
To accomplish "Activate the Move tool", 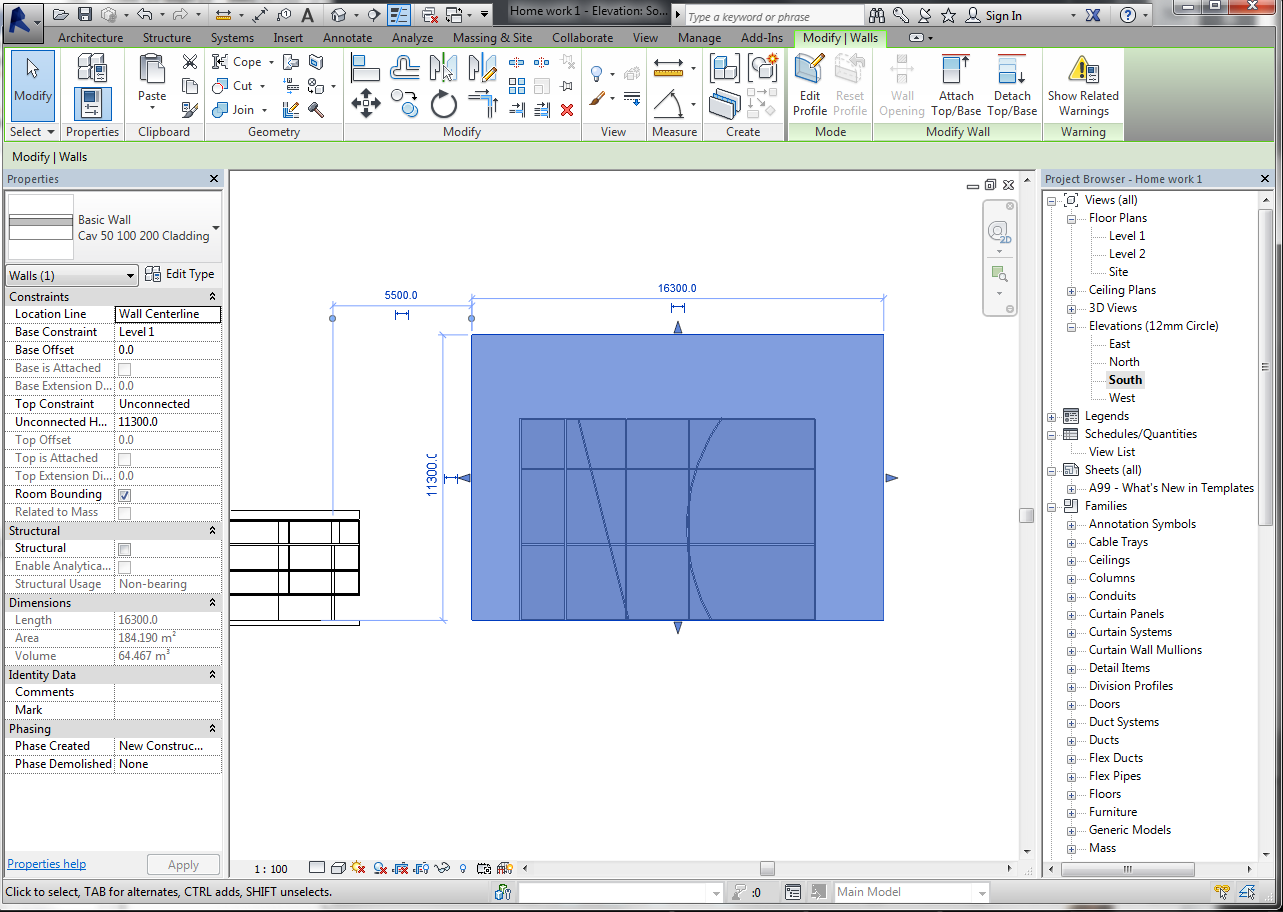I will click(x=366, y=103).
